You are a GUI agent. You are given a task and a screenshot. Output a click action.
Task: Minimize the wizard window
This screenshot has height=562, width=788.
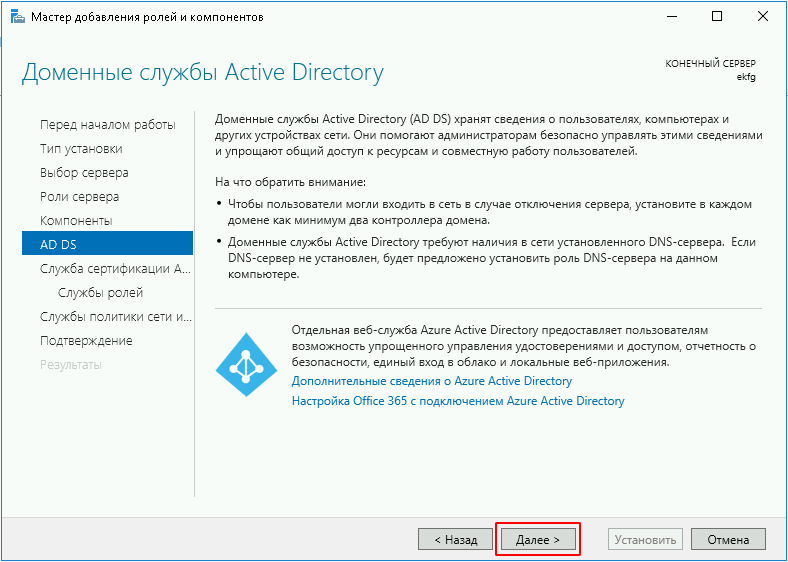671,17
